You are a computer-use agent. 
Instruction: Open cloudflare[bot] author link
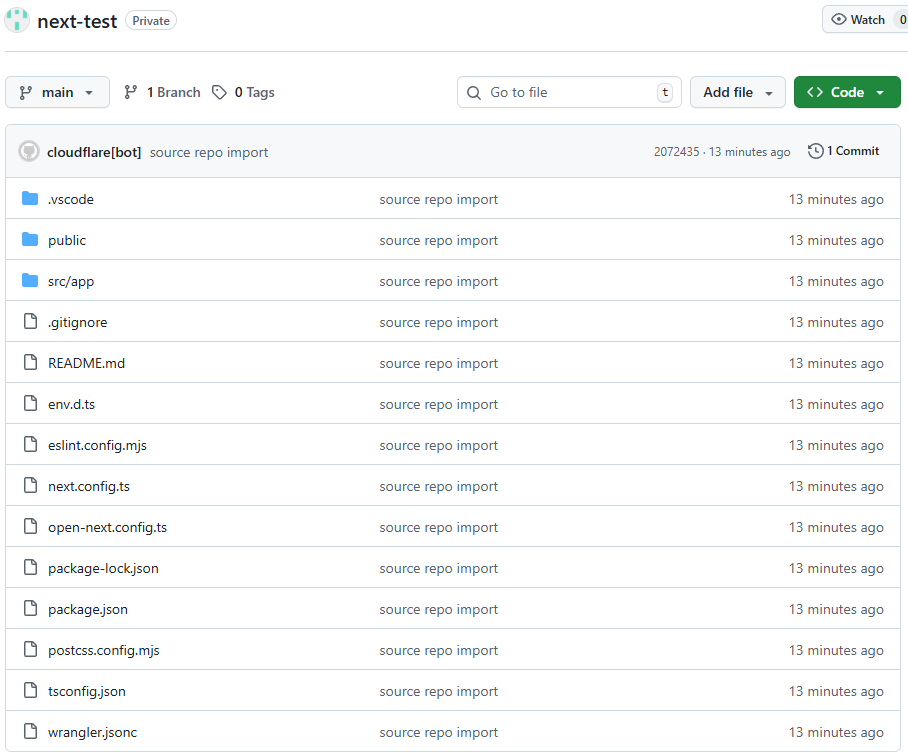(94, 152)
